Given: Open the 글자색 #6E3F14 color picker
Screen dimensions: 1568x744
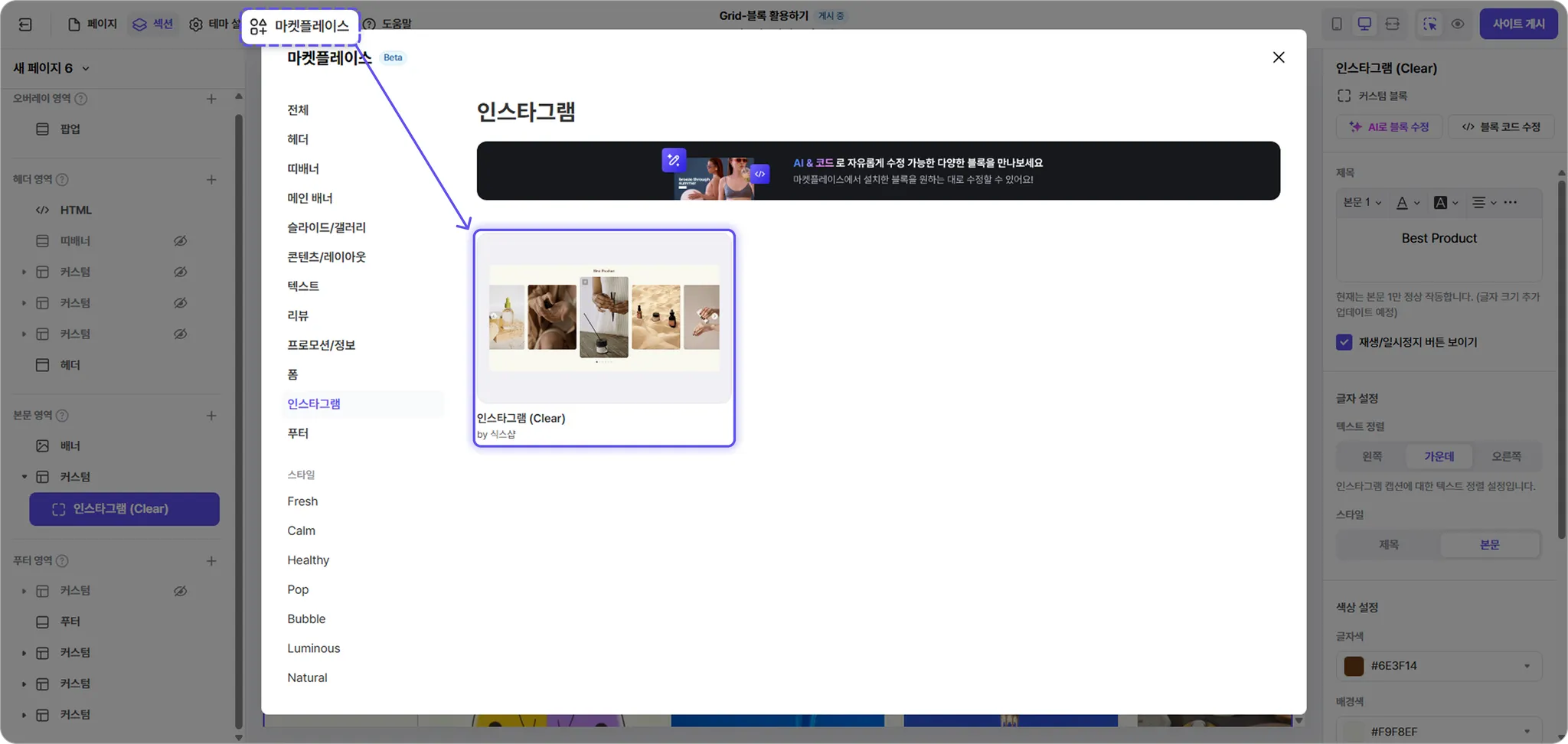Looking at the screenshot, I should (1439, 666).
